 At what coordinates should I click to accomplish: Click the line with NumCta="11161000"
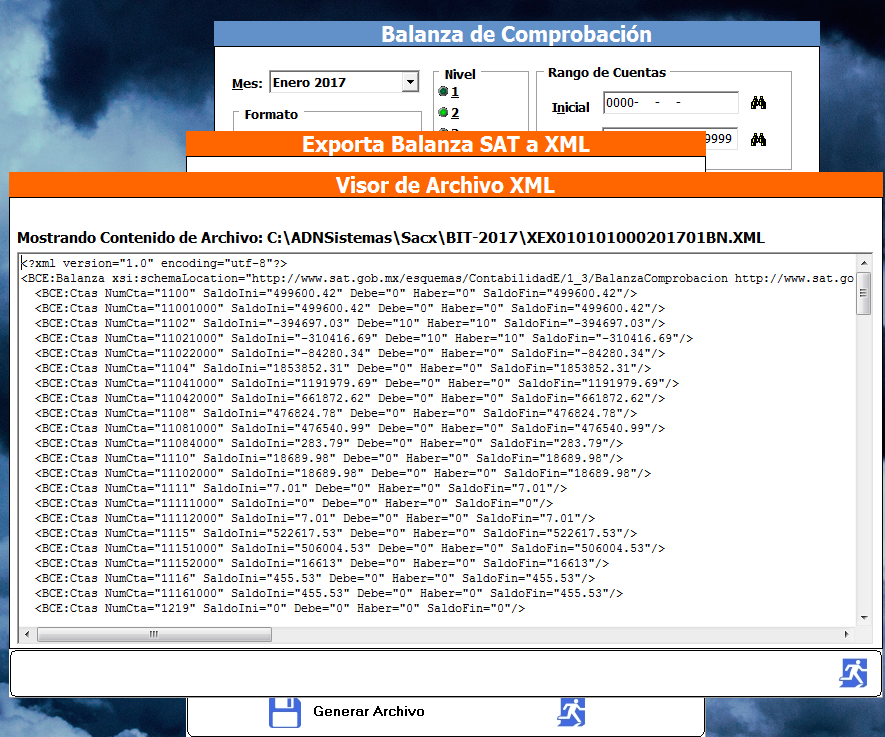point(329,593)
